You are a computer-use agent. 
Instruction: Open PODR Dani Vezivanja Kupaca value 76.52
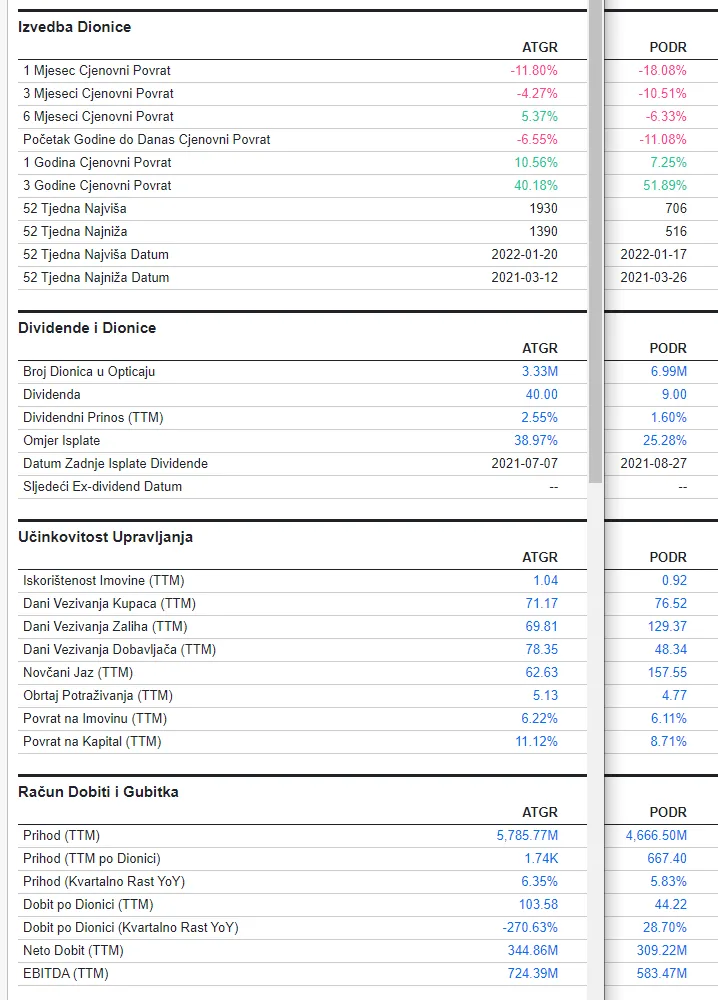(669, 604)
